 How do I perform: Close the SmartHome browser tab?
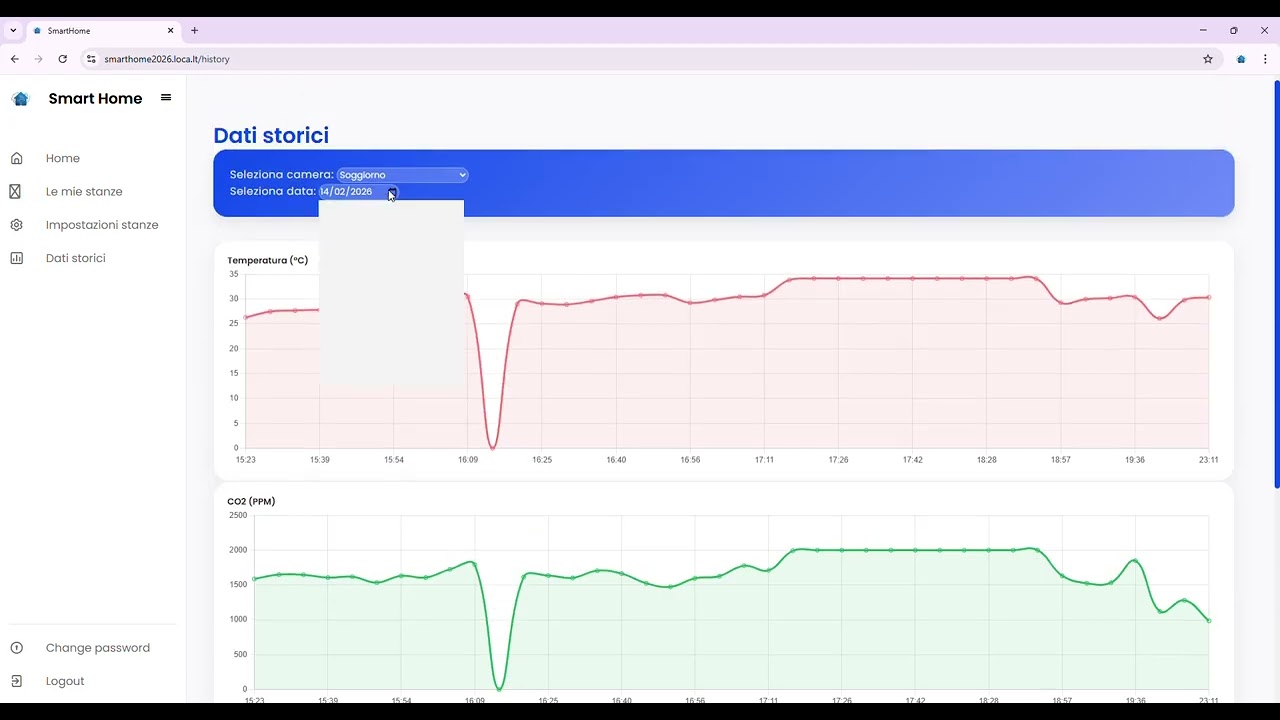click(x=170, y=31)
